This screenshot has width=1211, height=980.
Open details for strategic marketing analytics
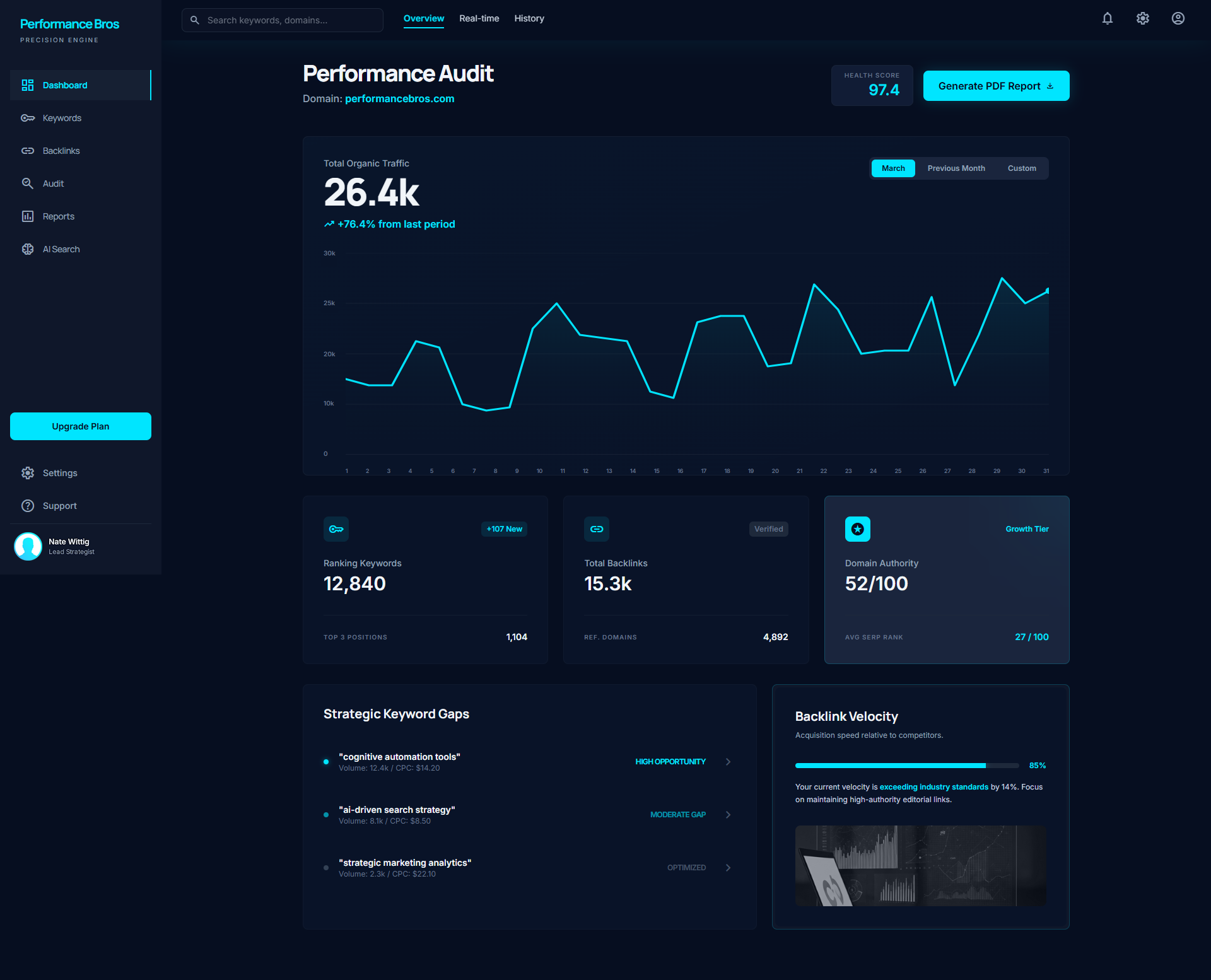(728, 867)
